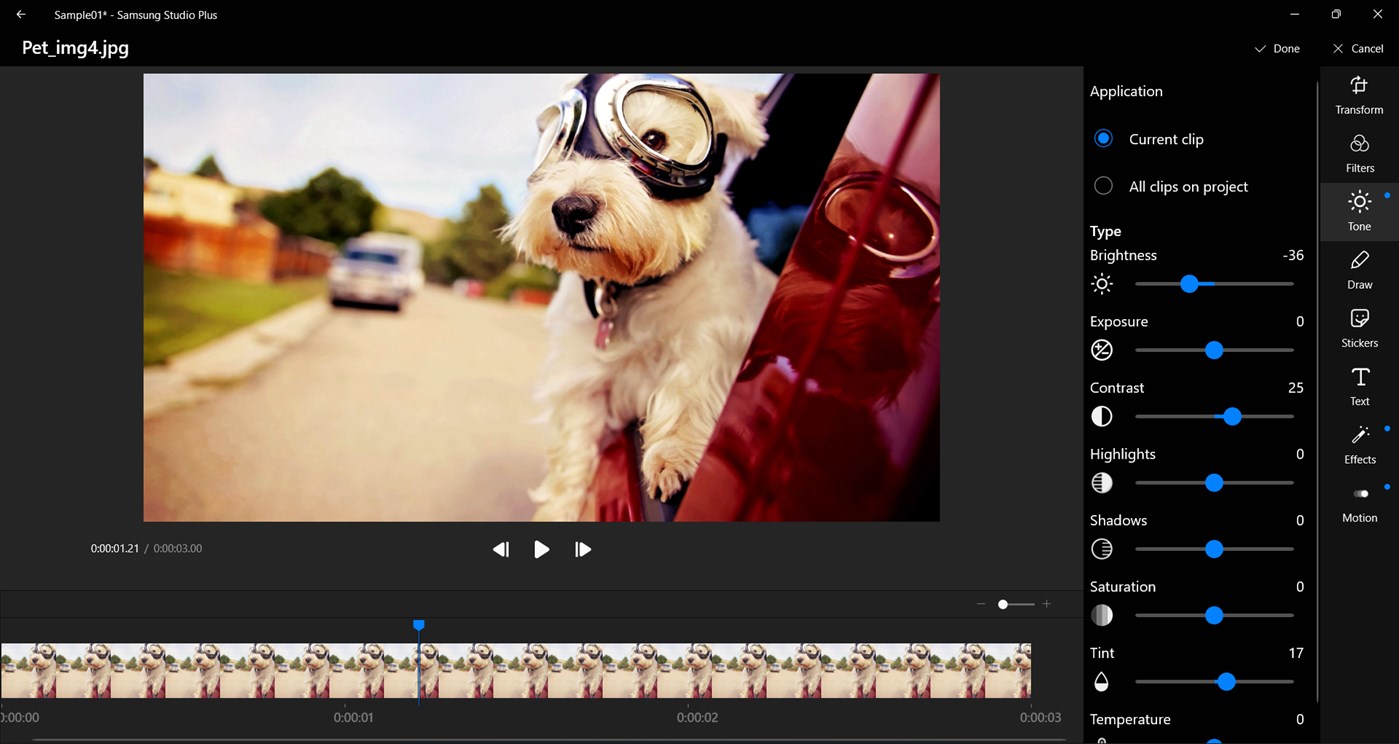The image size is (1399, 744).
Task: Open the Draw tool
Action: [x=1359, y=270]
